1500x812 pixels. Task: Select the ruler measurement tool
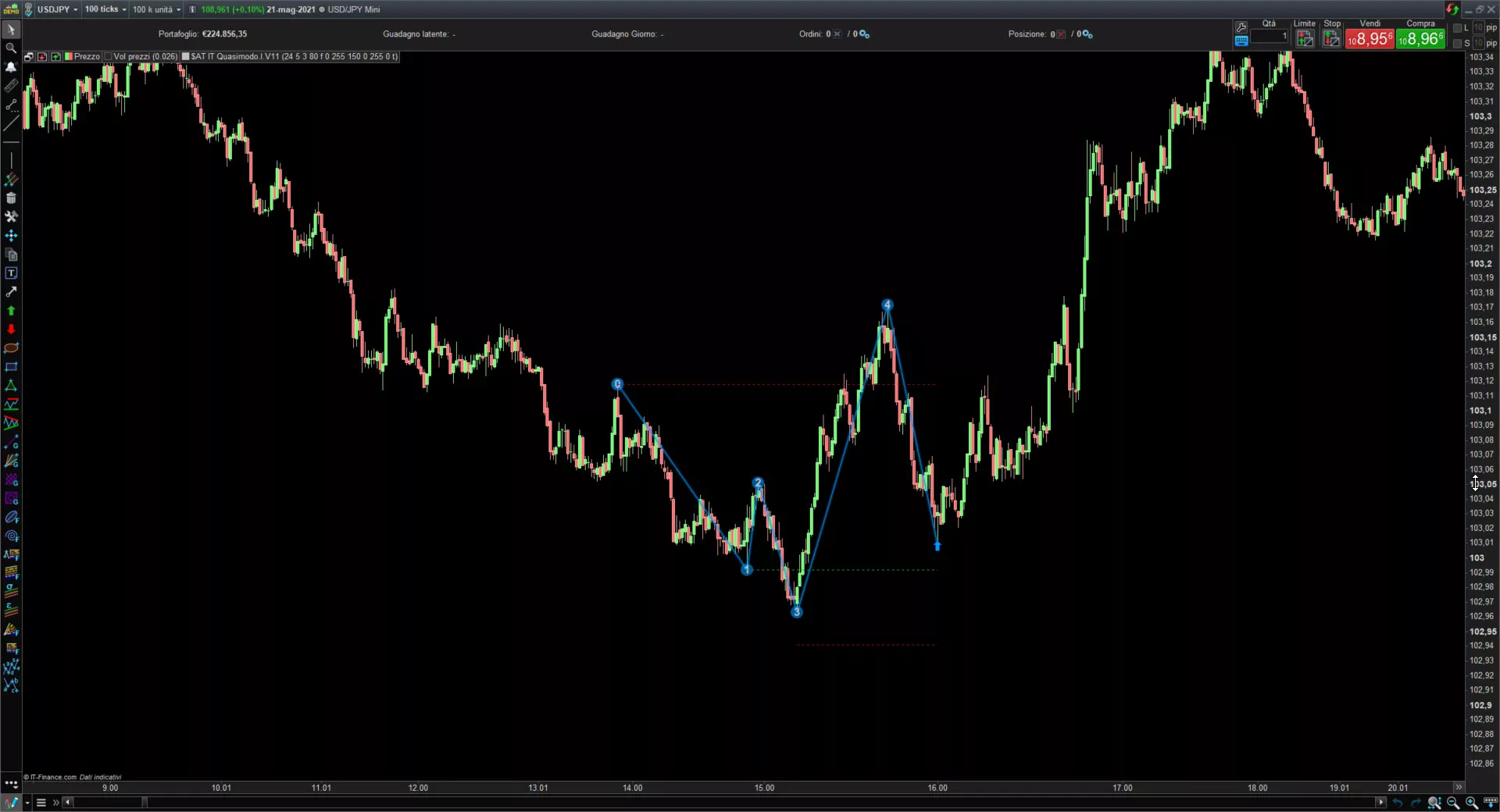click(11, 86)
